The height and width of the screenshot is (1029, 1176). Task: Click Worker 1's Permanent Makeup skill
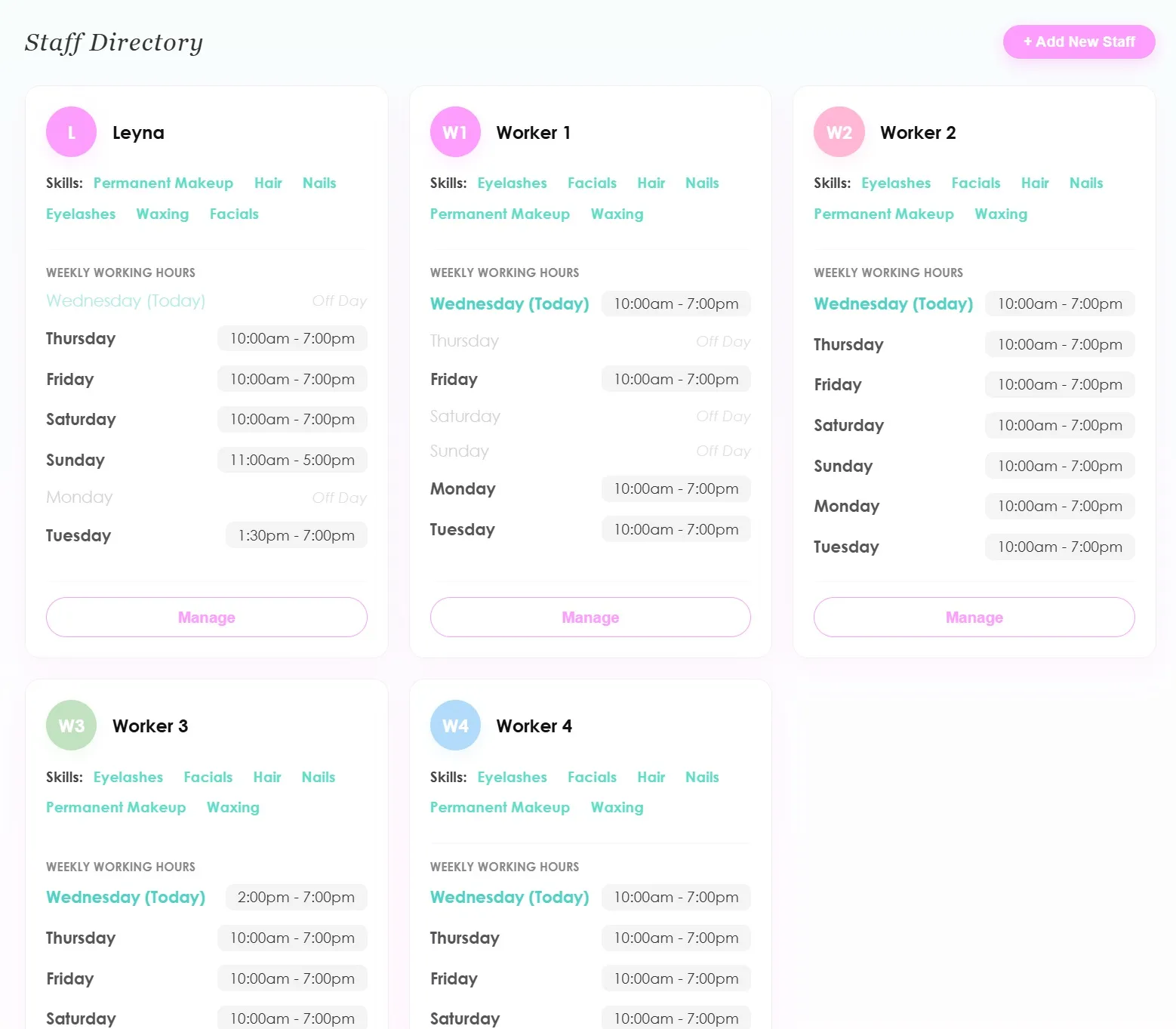pos(500,214)
